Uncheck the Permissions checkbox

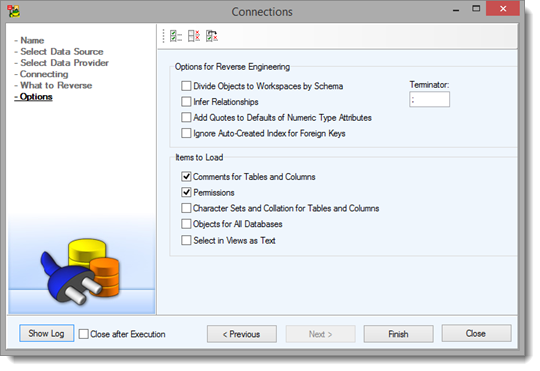[186, 192]
